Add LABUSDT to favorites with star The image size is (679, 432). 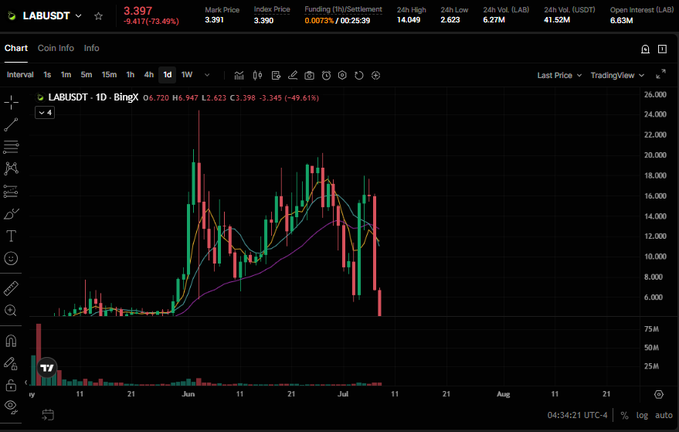point(99,16)
